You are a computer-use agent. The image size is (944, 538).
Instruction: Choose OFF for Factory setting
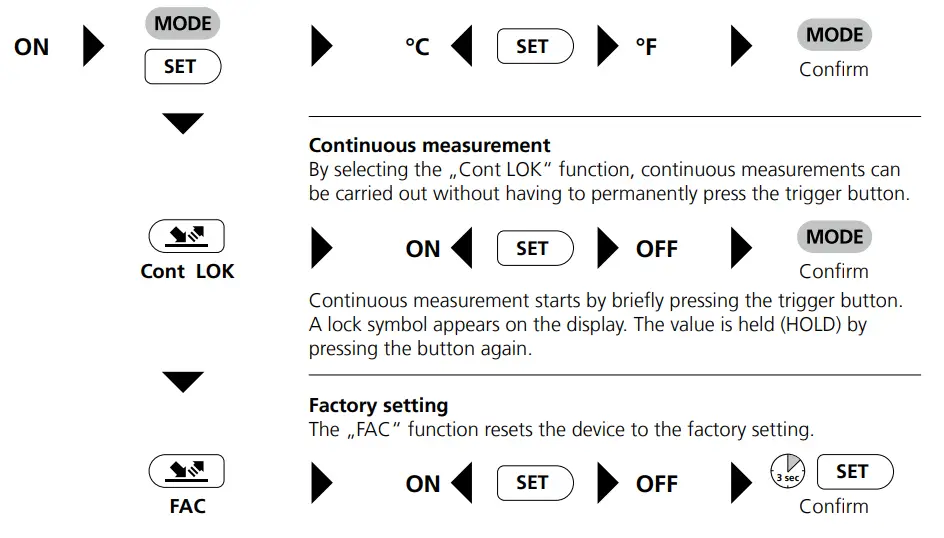(x=656, y=484)
